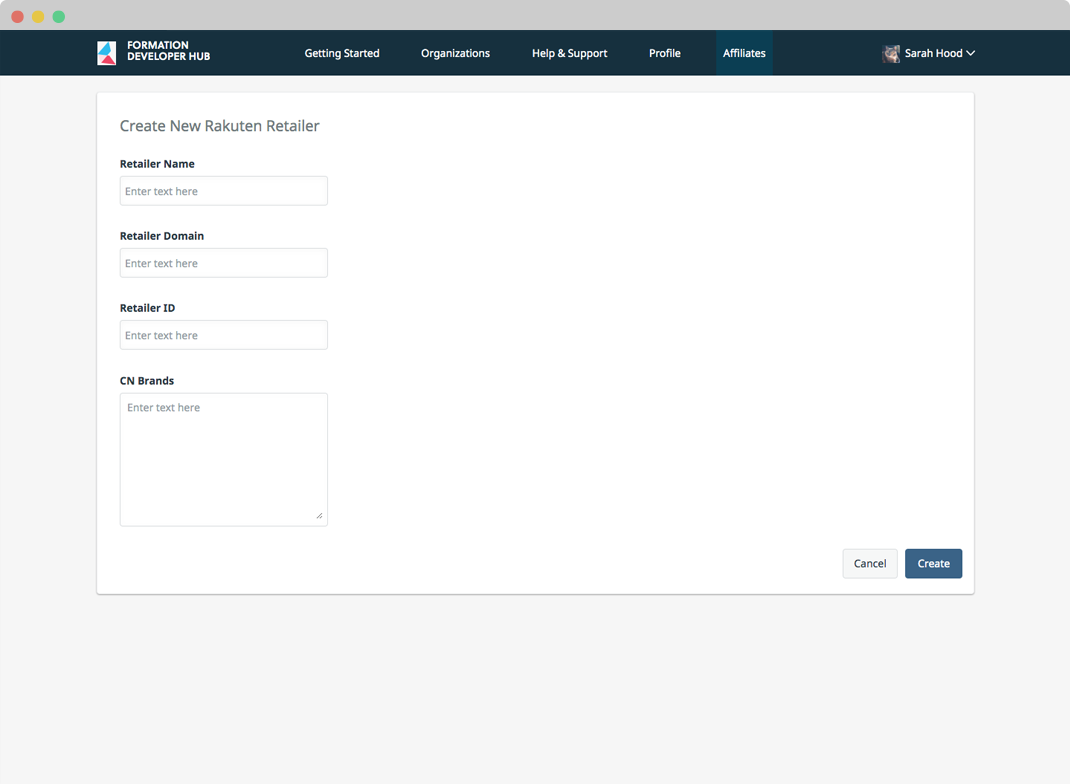Click Sarah Hood's avatar picture

[891, 53]
